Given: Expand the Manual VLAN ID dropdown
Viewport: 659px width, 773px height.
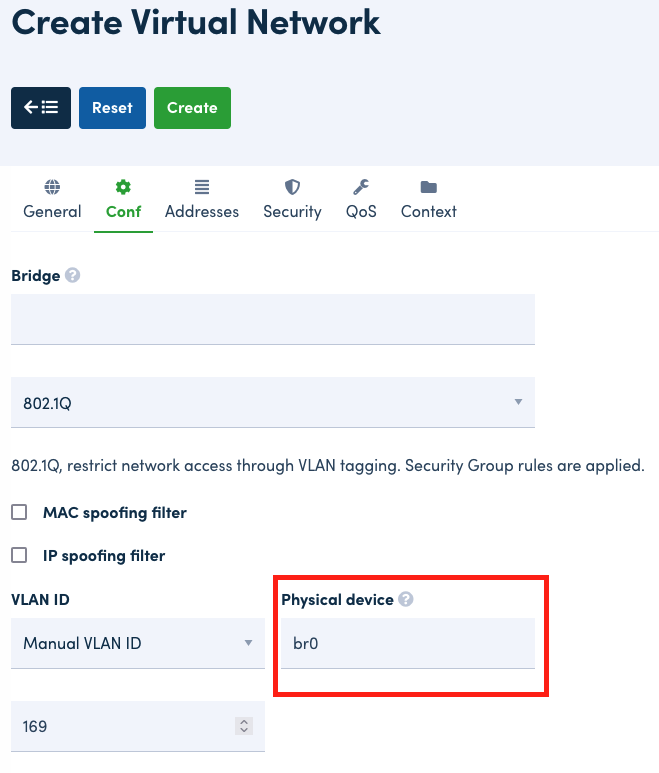Looking at the screenshot, I should pos(137,643).
